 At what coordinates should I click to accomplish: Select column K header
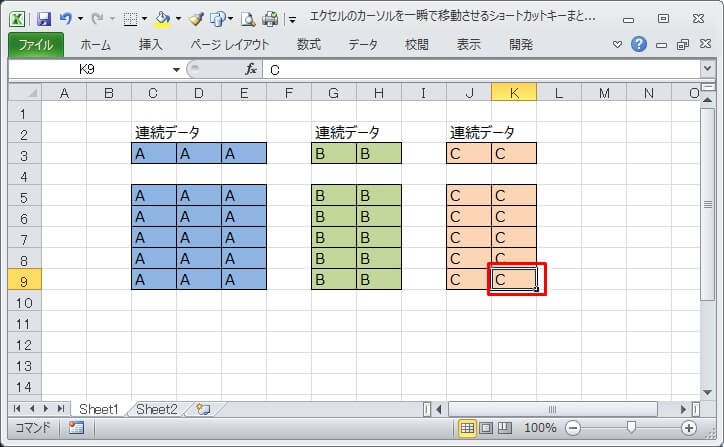coord(514,93)
